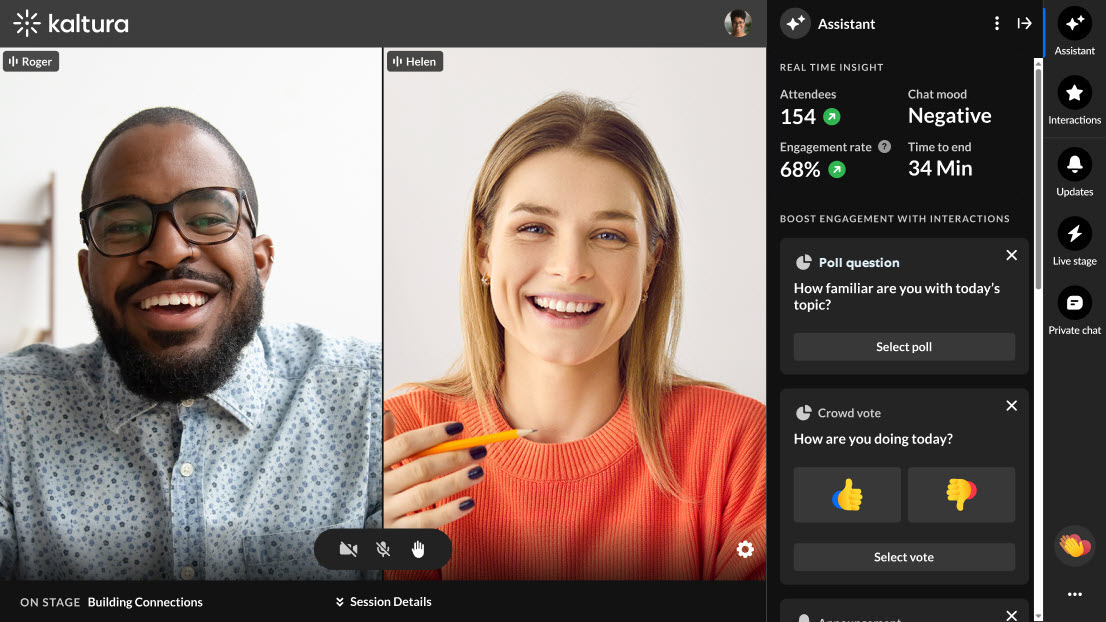Viewport: 1106px width, 622px height.
Task: Open the Updates bell tab
Action: [1074, 173]
